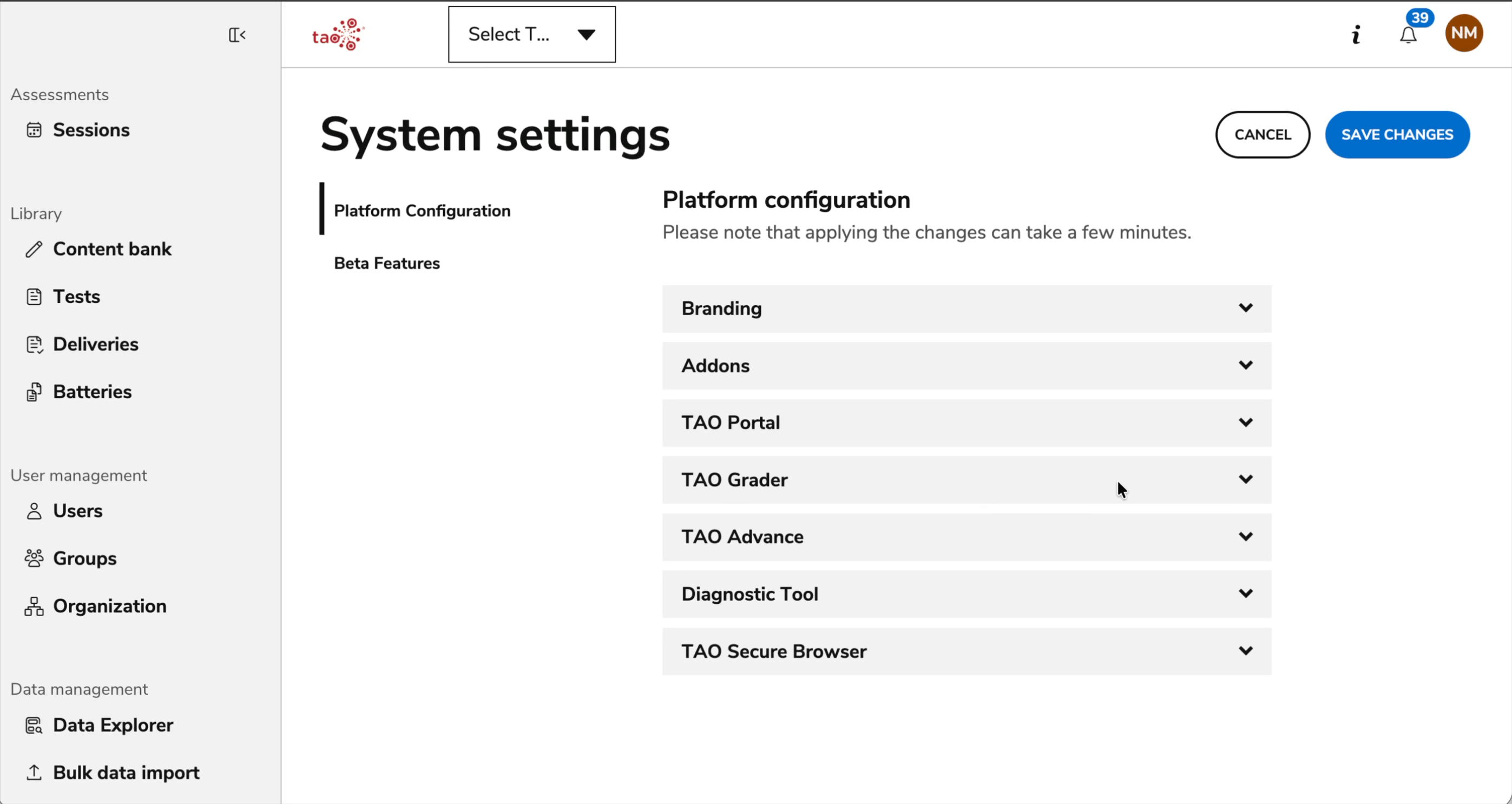This screenshot has height=804, width=1512.
Task: Click the Data management section label
Action: point(78,689)
